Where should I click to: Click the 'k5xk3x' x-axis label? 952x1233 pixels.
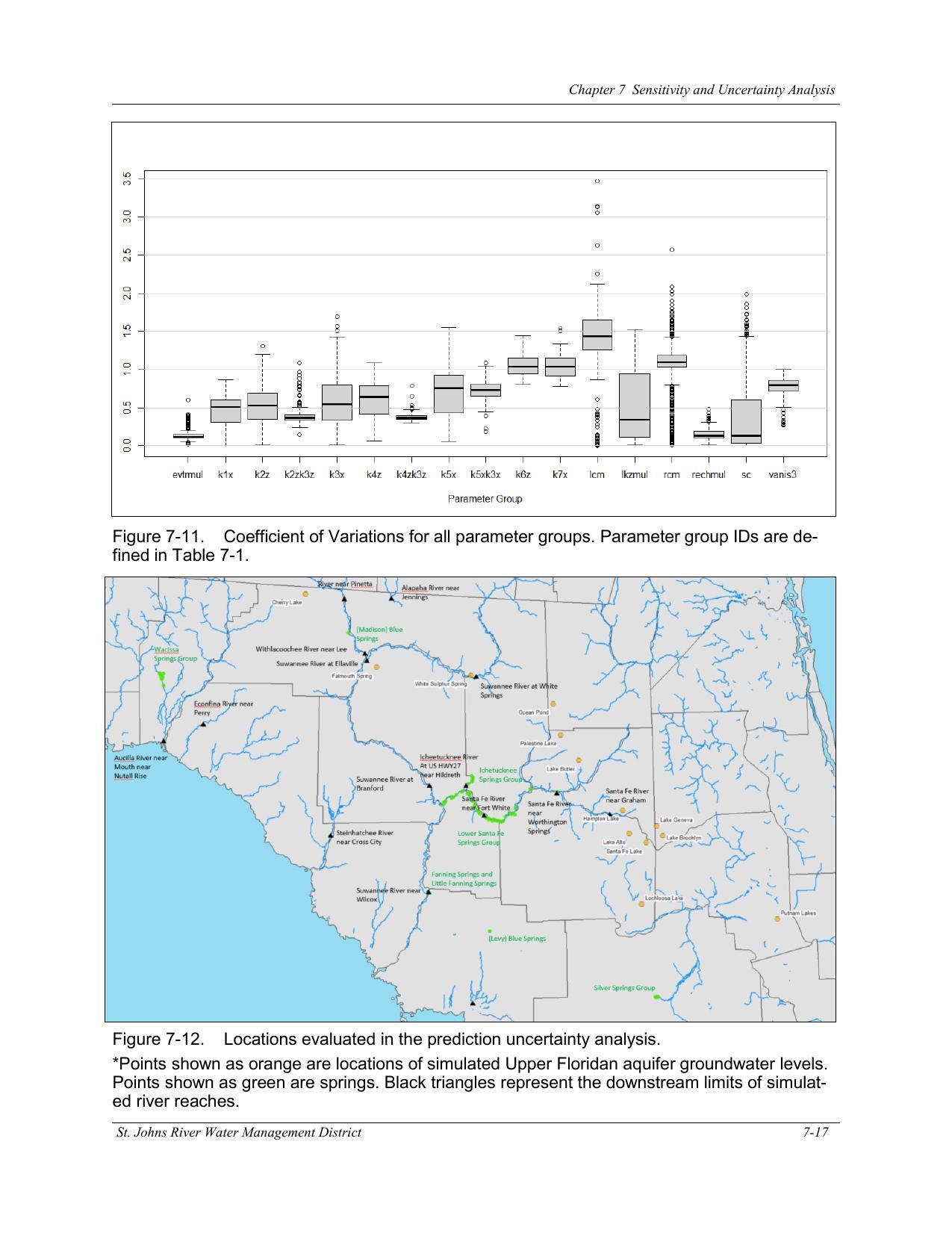[485, 475]
